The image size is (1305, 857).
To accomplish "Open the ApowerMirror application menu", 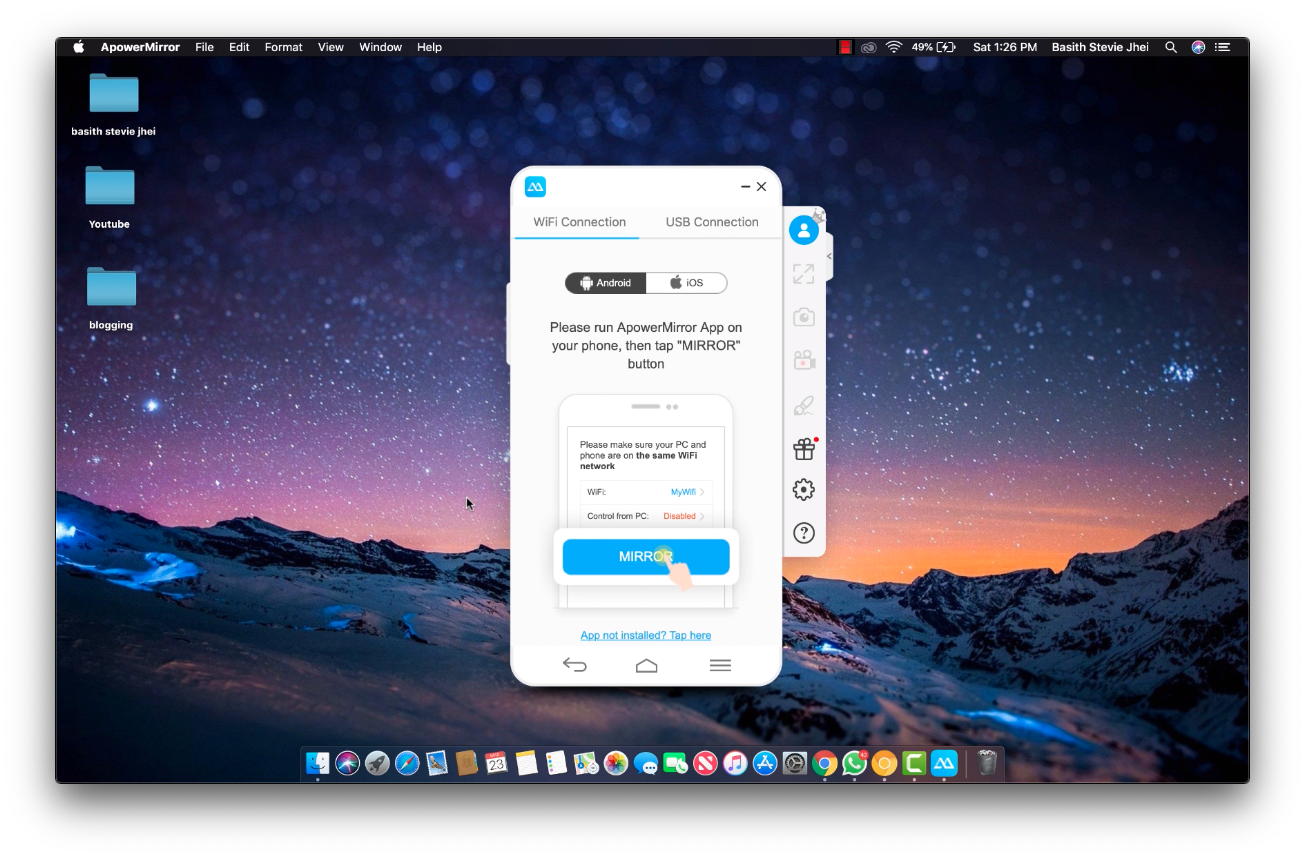I will (140, 47).
